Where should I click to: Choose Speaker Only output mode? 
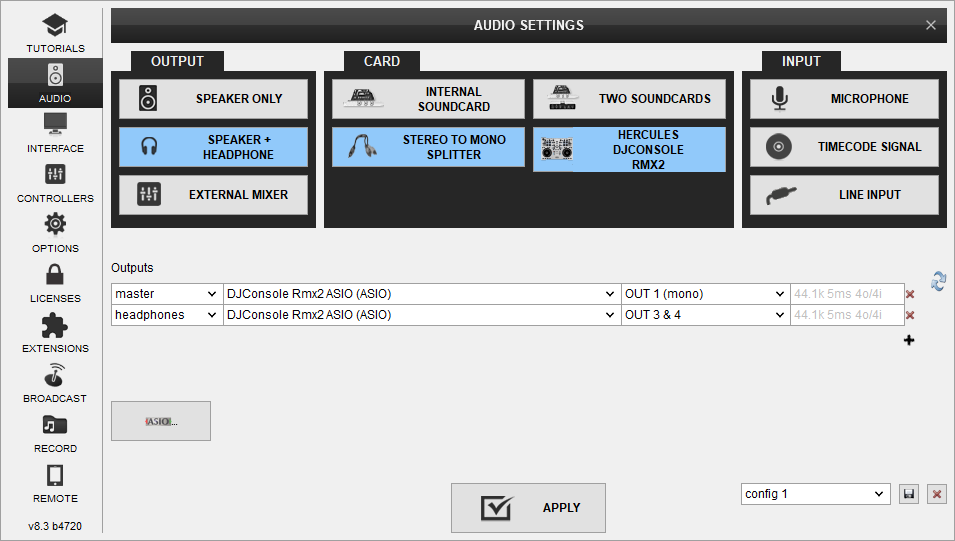pos(213,99)
